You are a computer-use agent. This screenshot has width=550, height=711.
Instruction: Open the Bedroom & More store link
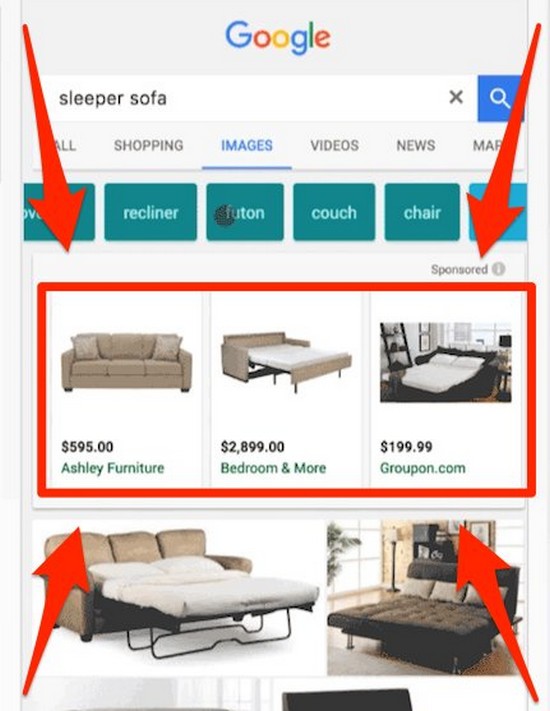(x=273, y=468)
